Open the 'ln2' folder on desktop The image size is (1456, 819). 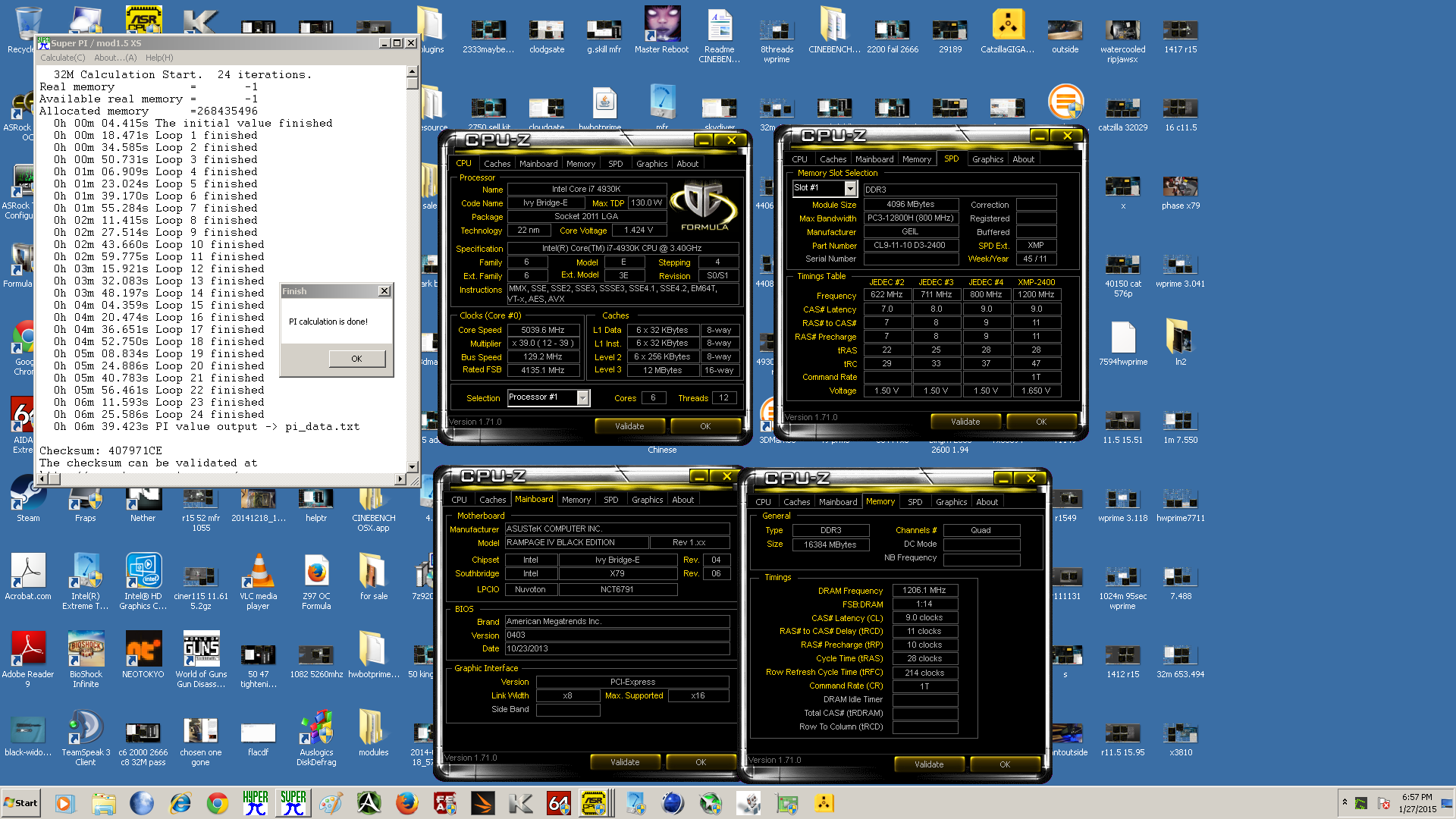pyautogui.click(x=1181, y=340)
